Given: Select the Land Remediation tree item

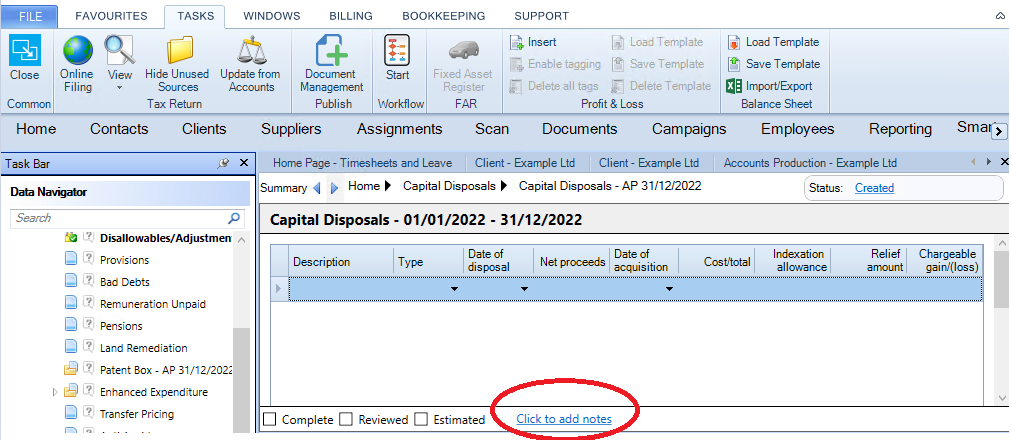Looking at the screenshot, I should (x=144, y=348).
